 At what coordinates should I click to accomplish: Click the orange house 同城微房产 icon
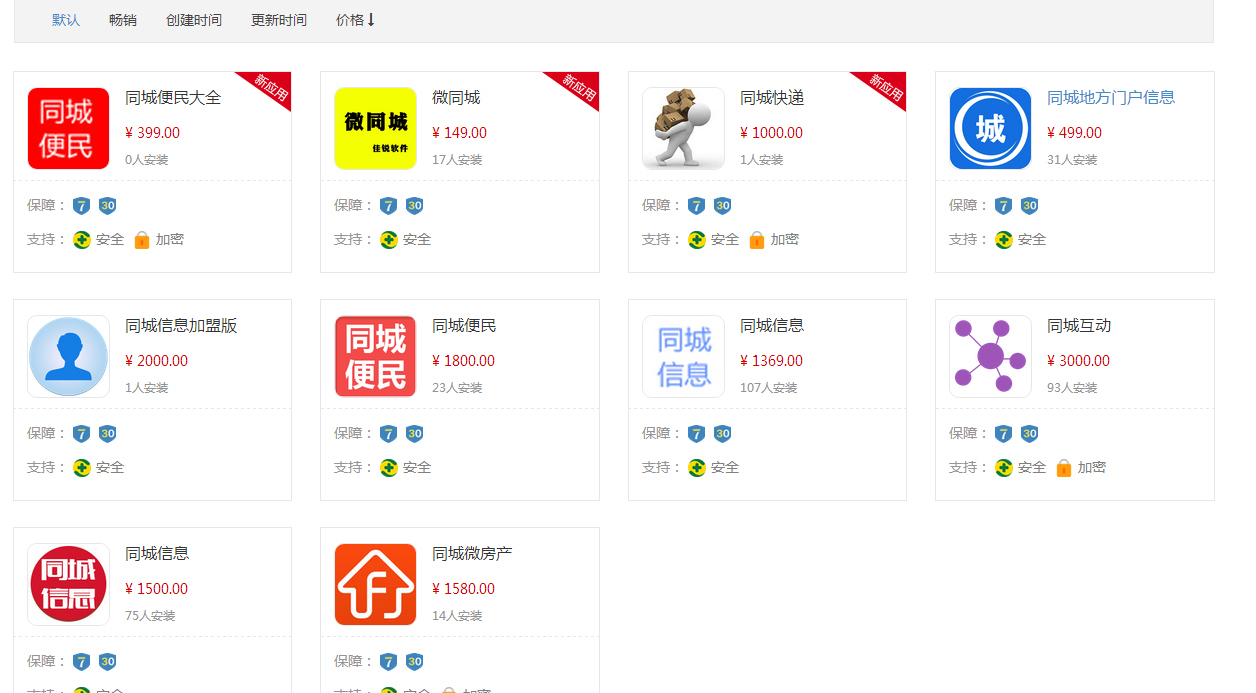pos(375,585)
